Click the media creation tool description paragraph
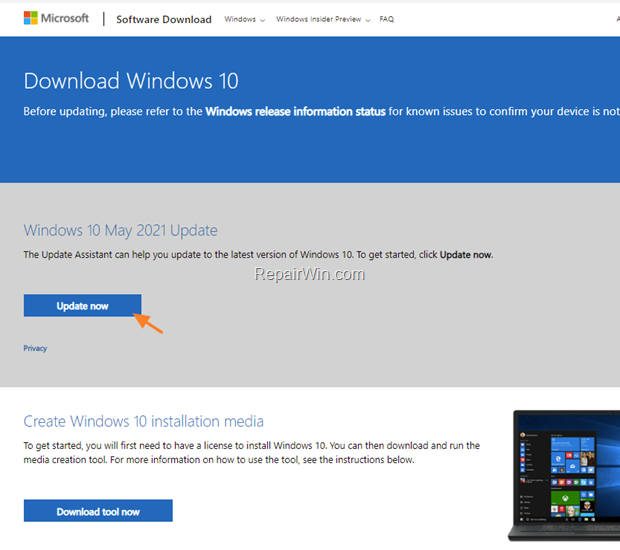The height and width of the screenshot is (550, 620). (x=251, y=453)
